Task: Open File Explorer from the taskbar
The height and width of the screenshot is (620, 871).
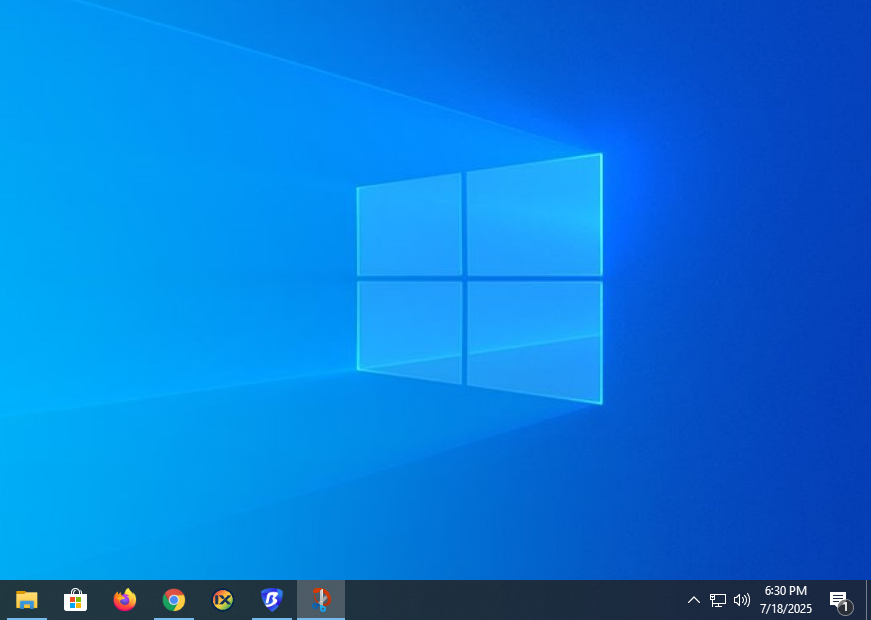Action: (26, 600)
